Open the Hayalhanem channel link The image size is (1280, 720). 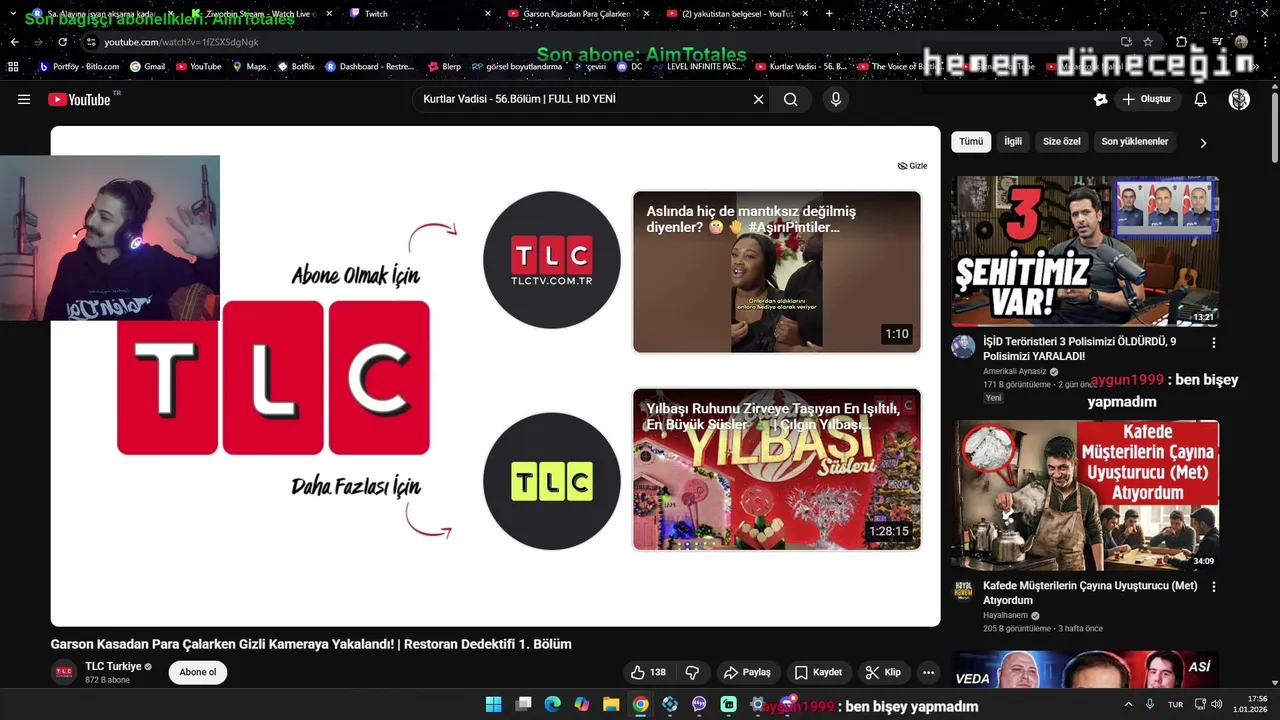(1005, 615)
